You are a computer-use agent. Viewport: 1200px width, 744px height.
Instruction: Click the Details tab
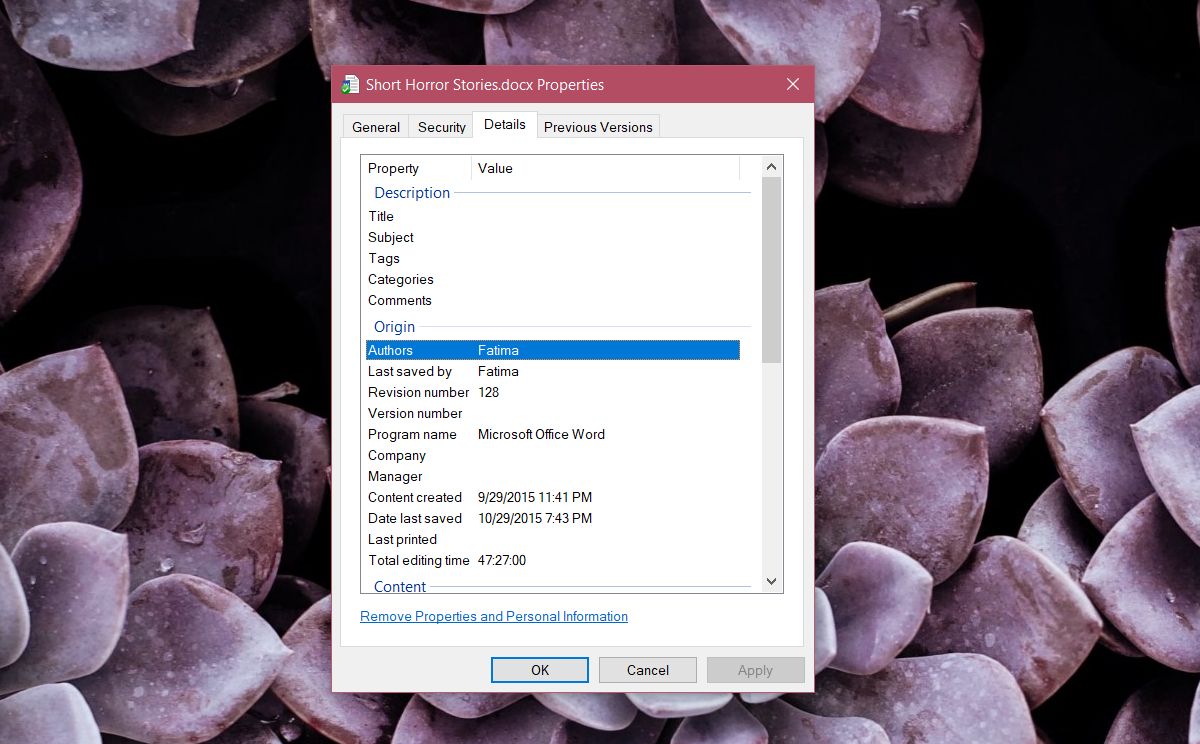point(504,125)
